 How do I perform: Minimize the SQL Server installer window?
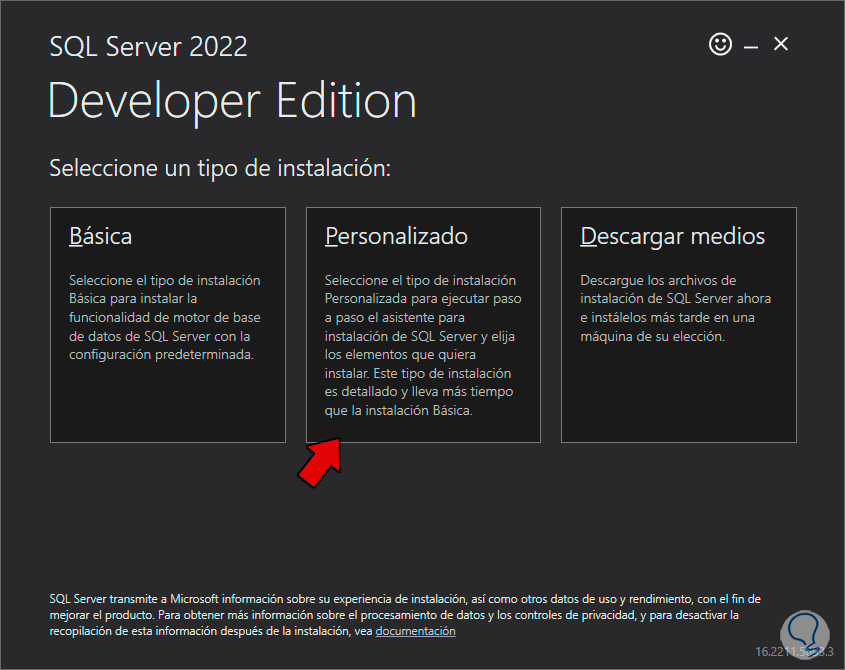[751, 47]
